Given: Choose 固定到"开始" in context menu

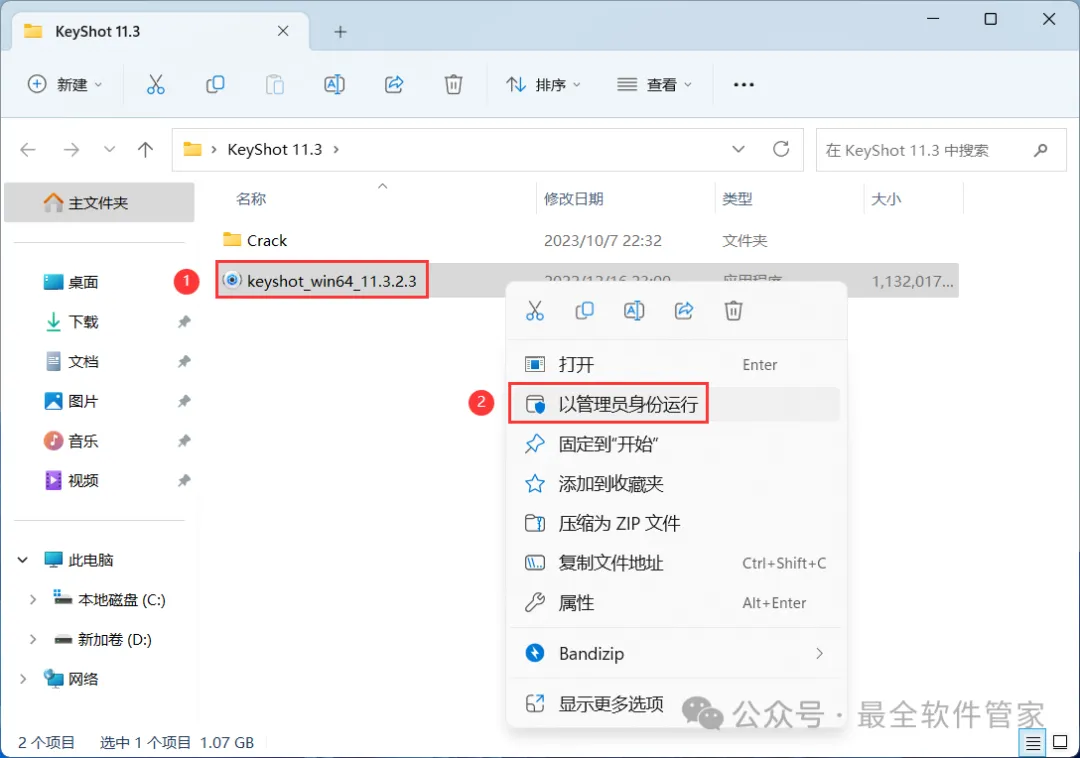Looking at the screenshot, I should (674, 444).
